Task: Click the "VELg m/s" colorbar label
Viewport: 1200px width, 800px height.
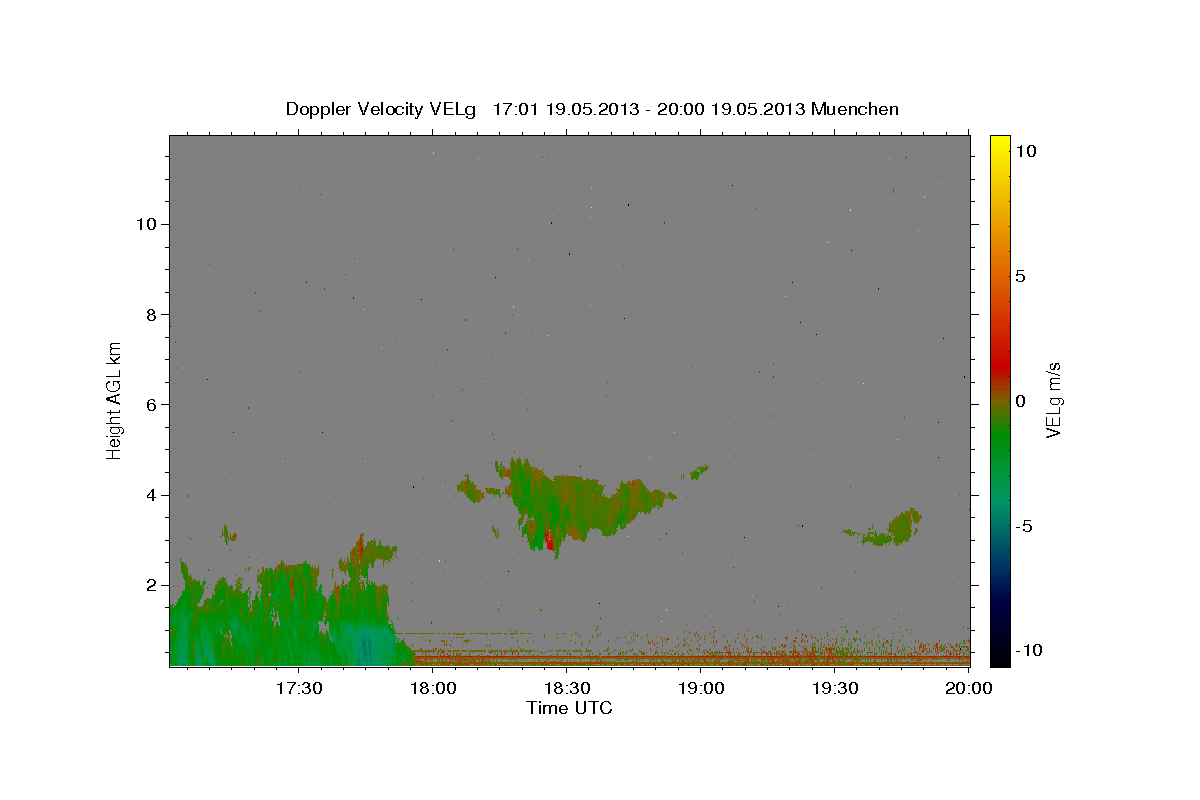Action: pos(1053,399)
